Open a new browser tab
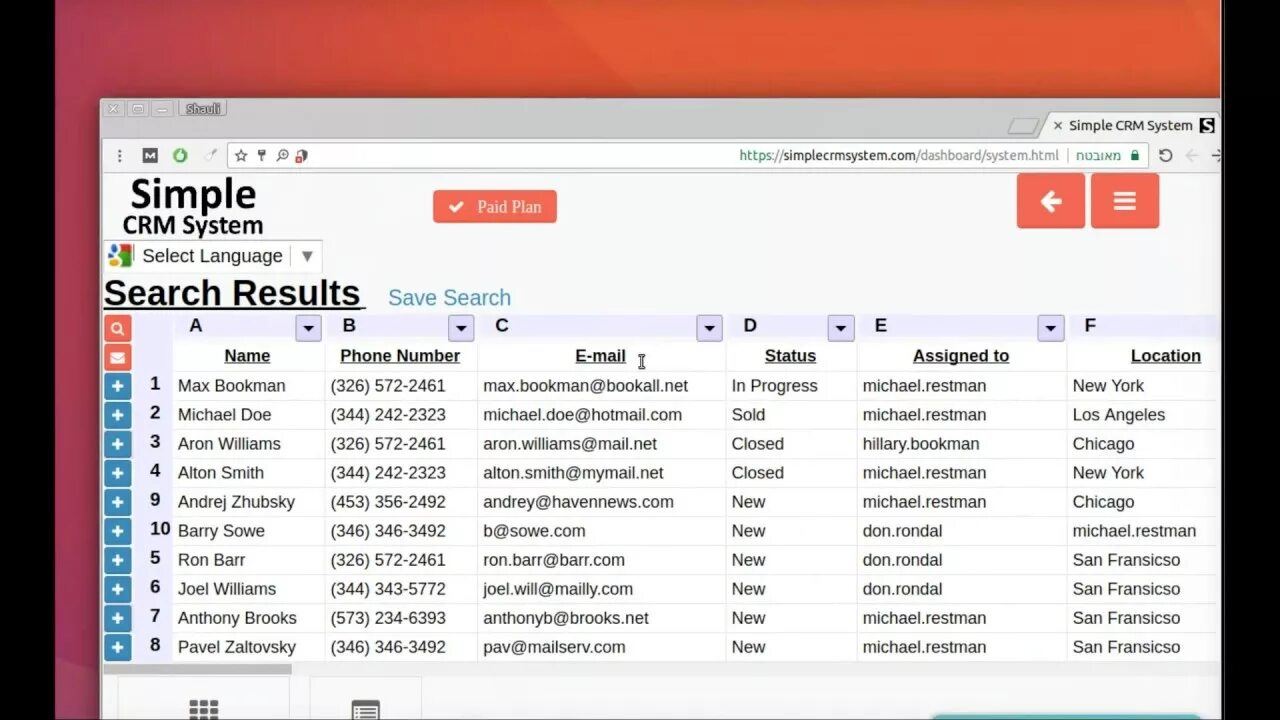1280x720 pixels. pyautogui.click(x=1023, y=126)
